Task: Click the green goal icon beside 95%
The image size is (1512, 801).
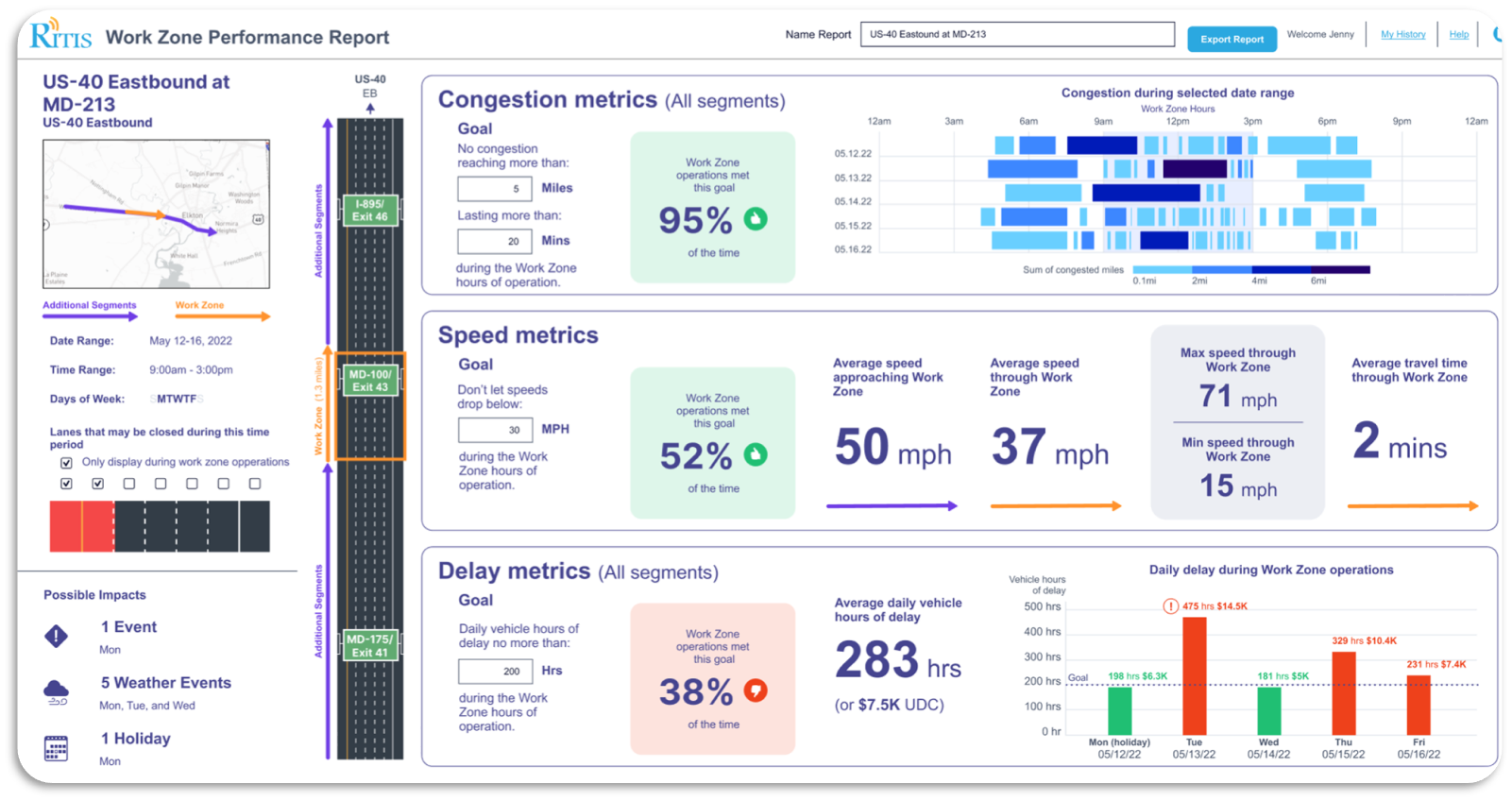Action: 756,219
